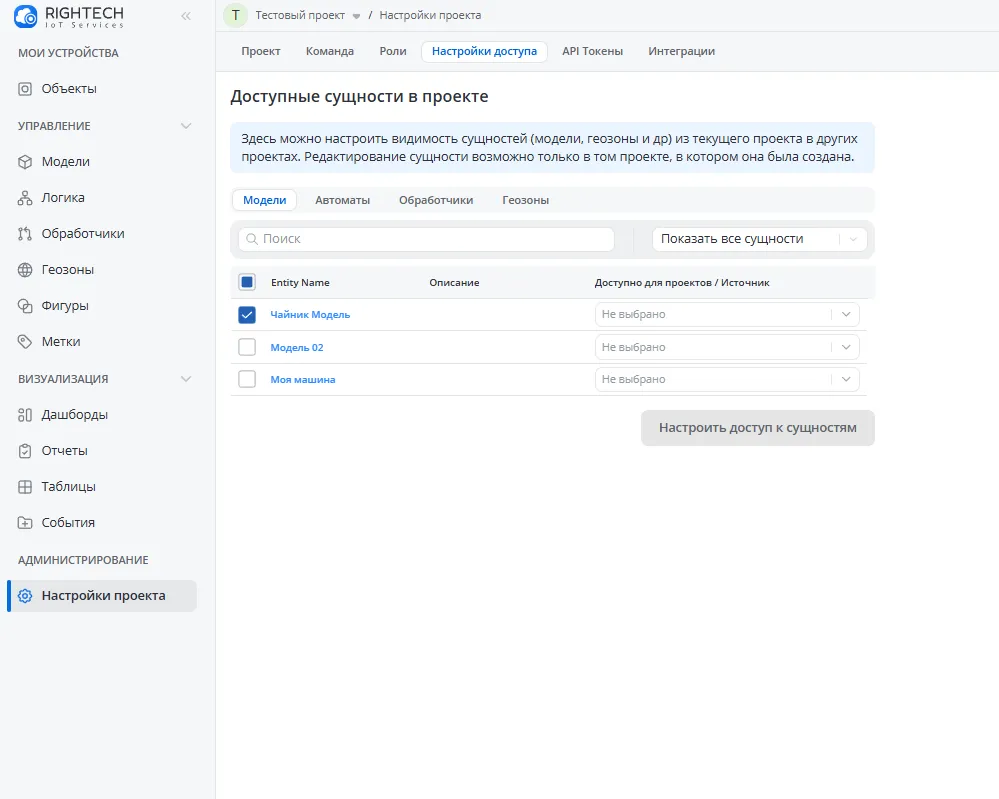This screenshot has height=799, width=999.
Task: Open the Автоматы entity tab
Action: tap(342, 200)
